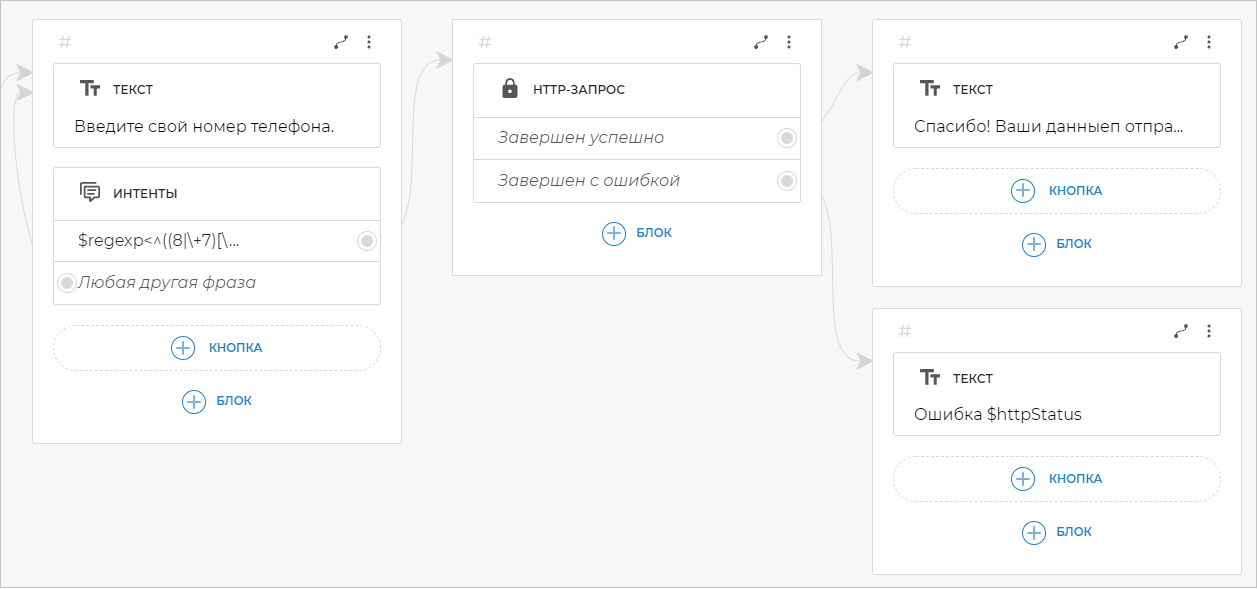
Task: Click connection icon on phone number screen
Action: point(341,42)
